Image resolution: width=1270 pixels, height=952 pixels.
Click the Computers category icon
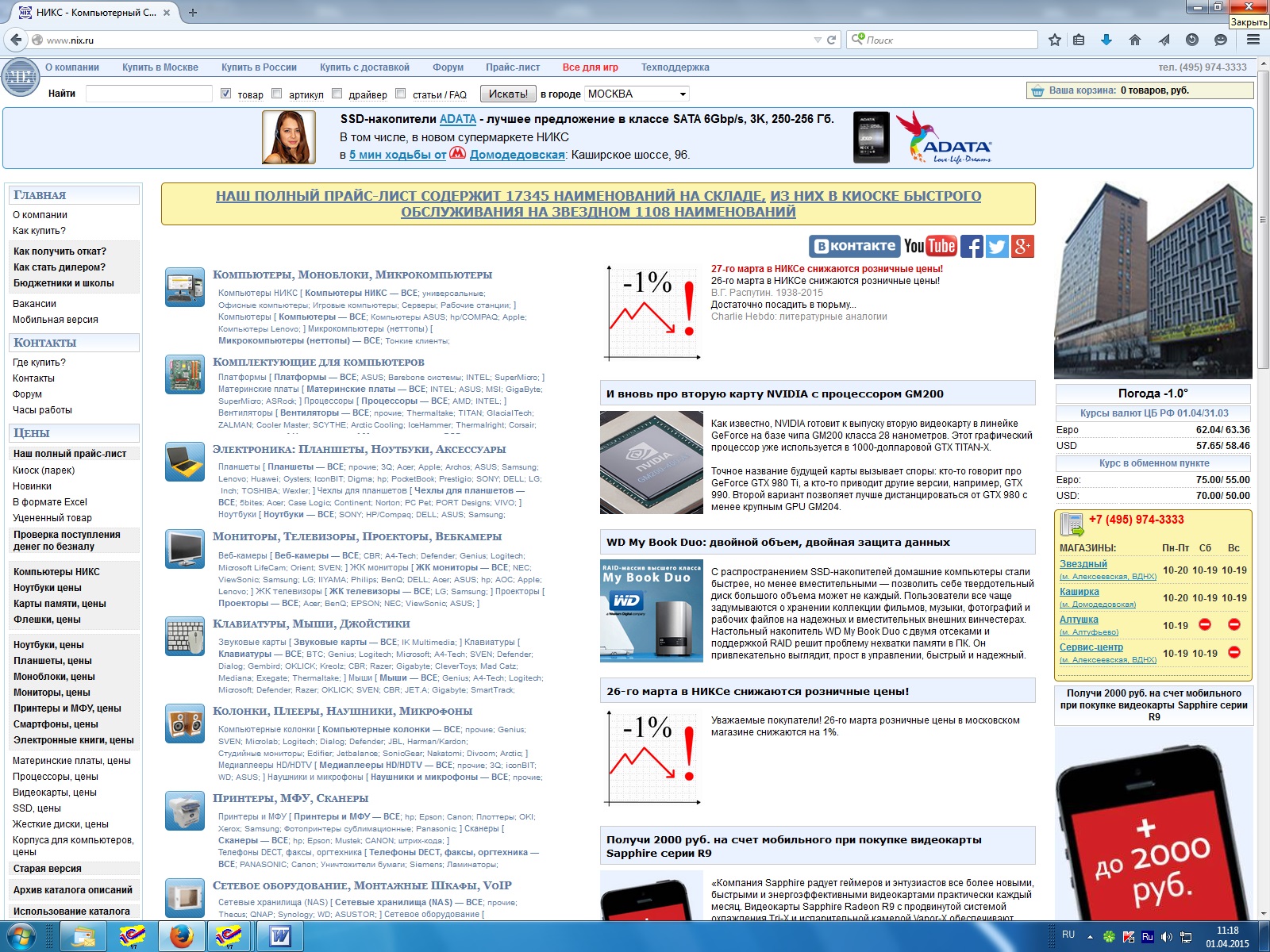tap(185, 287)
